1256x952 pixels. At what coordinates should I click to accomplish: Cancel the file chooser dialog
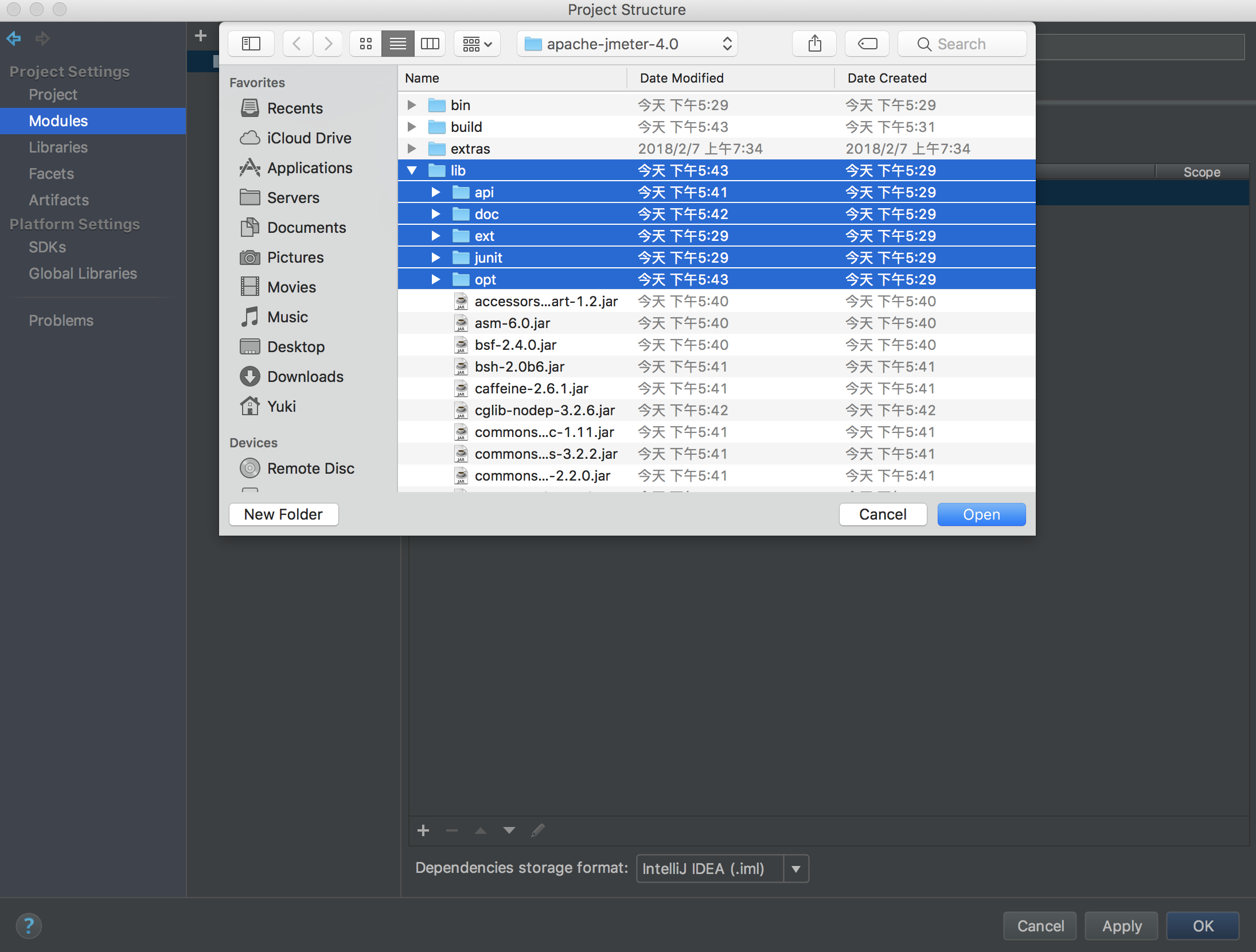coord(883,514)
